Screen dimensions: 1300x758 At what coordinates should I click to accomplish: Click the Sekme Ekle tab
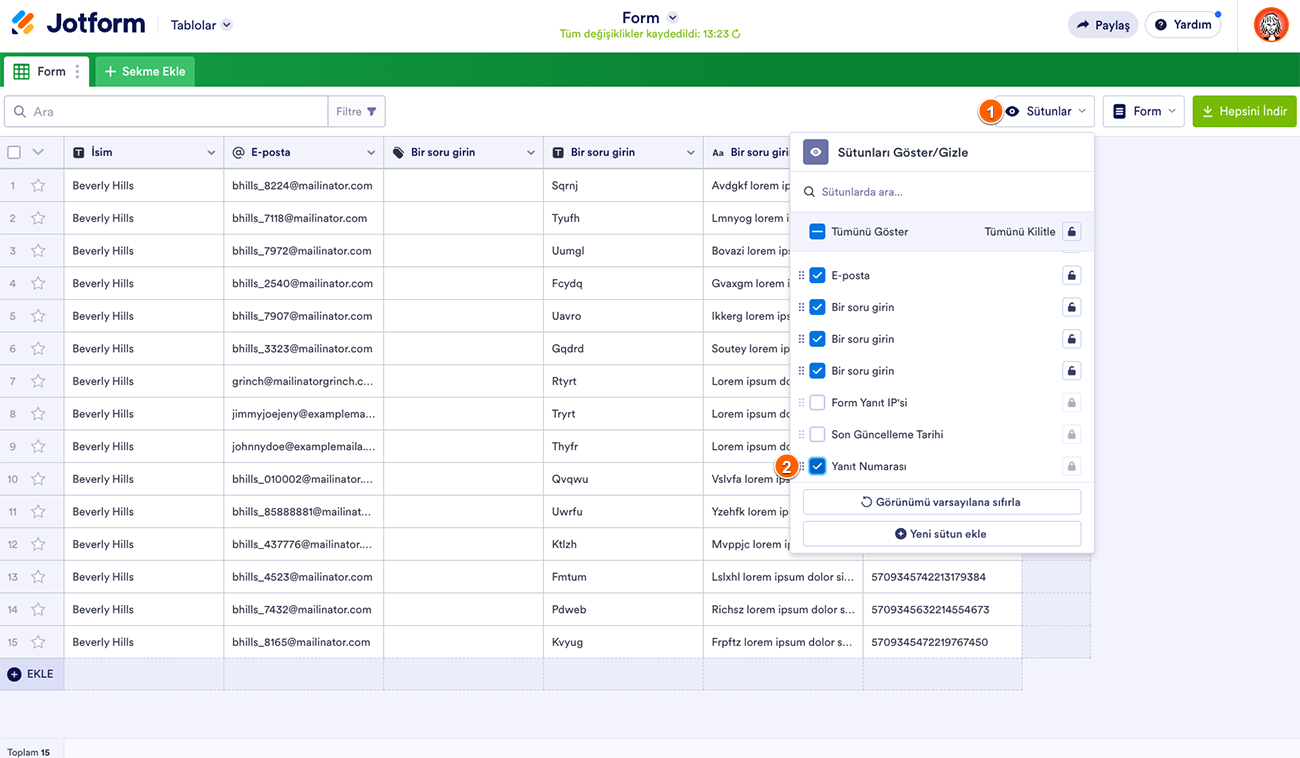click(145, 72)
